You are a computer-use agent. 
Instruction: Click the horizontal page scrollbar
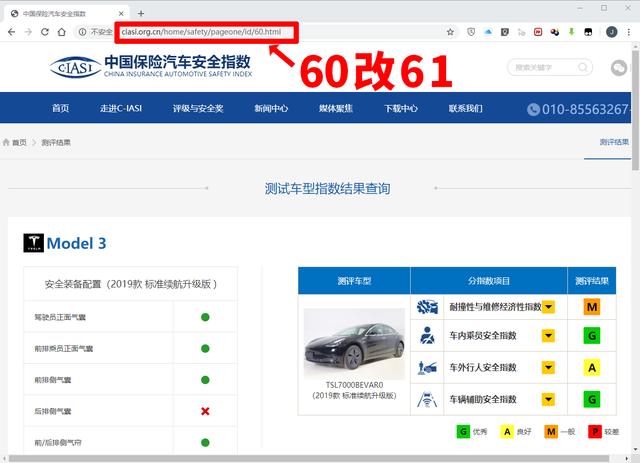(x=309, y=459)
